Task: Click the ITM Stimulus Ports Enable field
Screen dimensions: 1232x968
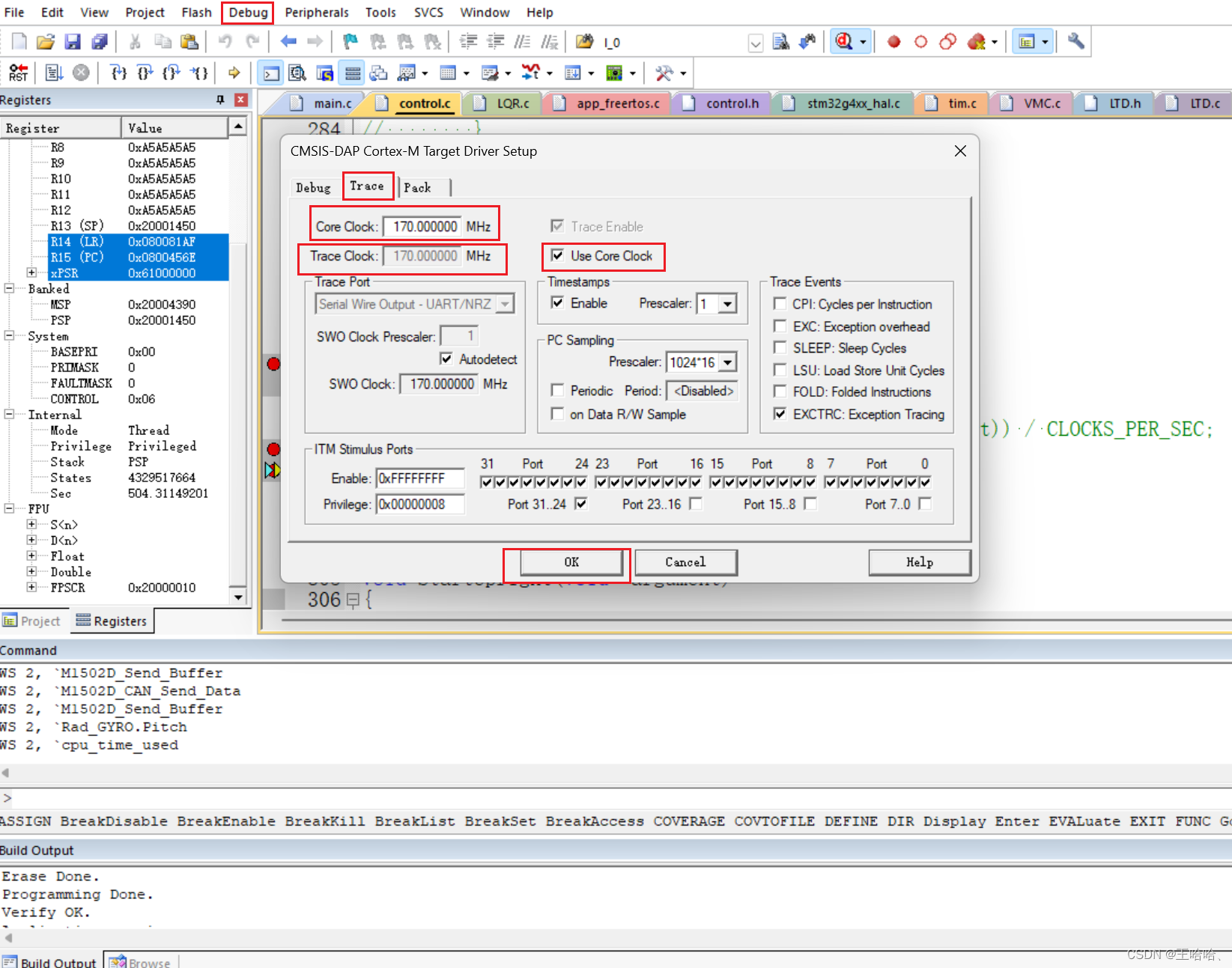Action: click(x=420, y=478)
